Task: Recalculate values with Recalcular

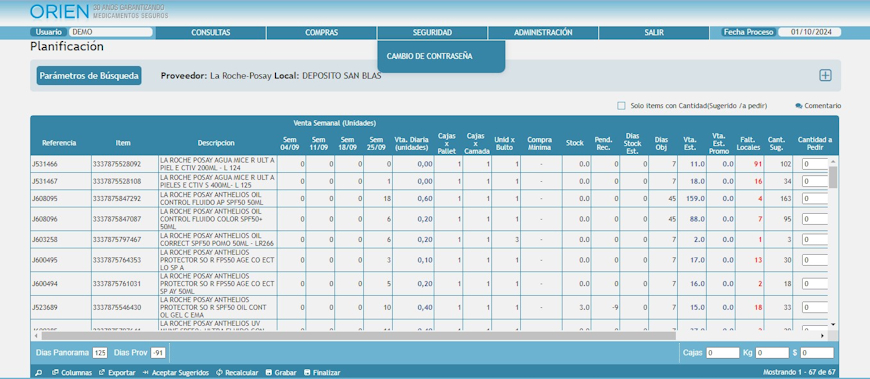Action: [237, 373]
